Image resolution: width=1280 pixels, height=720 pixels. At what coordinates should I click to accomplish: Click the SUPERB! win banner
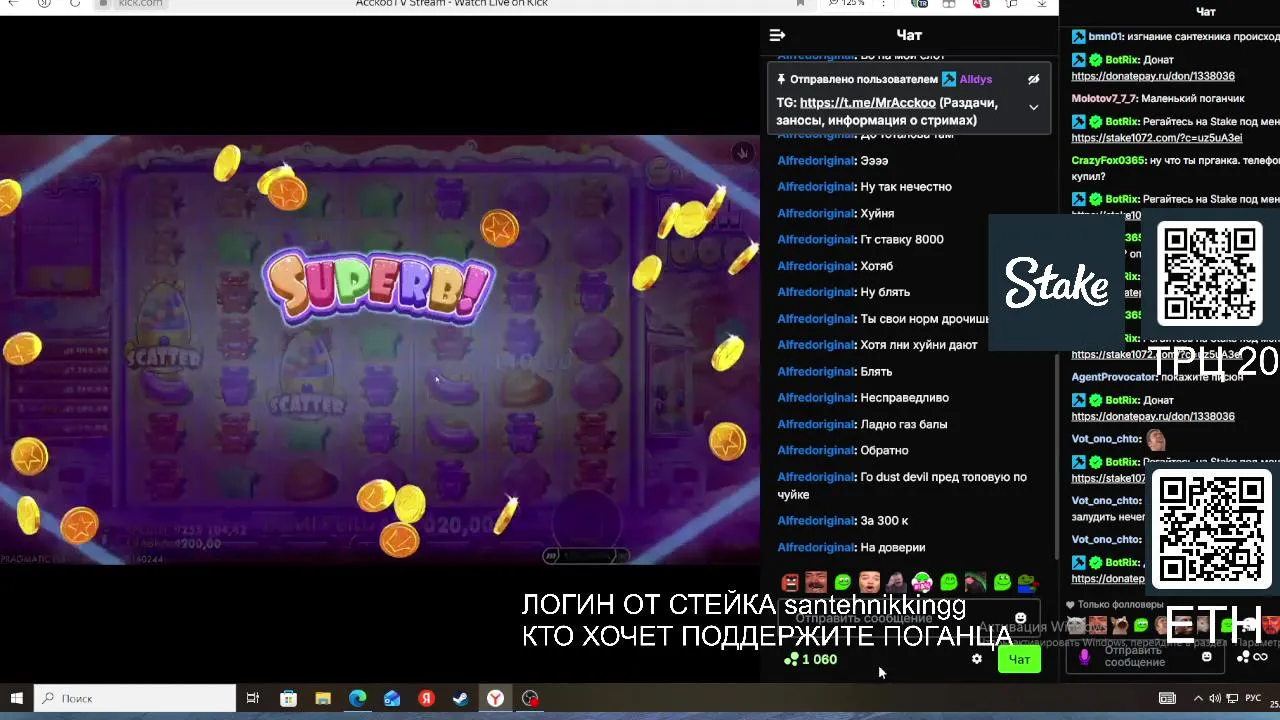coord(379,285)
